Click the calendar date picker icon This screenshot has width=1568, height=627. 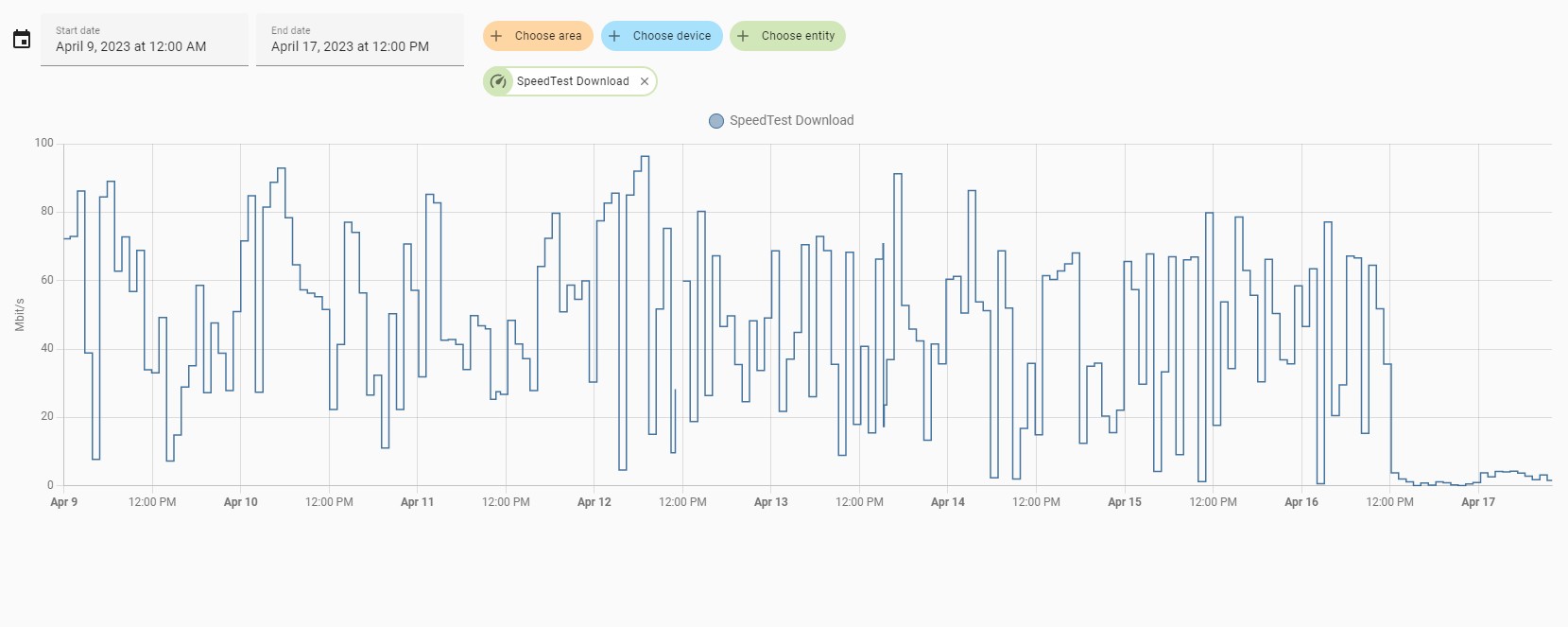(22, 39)
